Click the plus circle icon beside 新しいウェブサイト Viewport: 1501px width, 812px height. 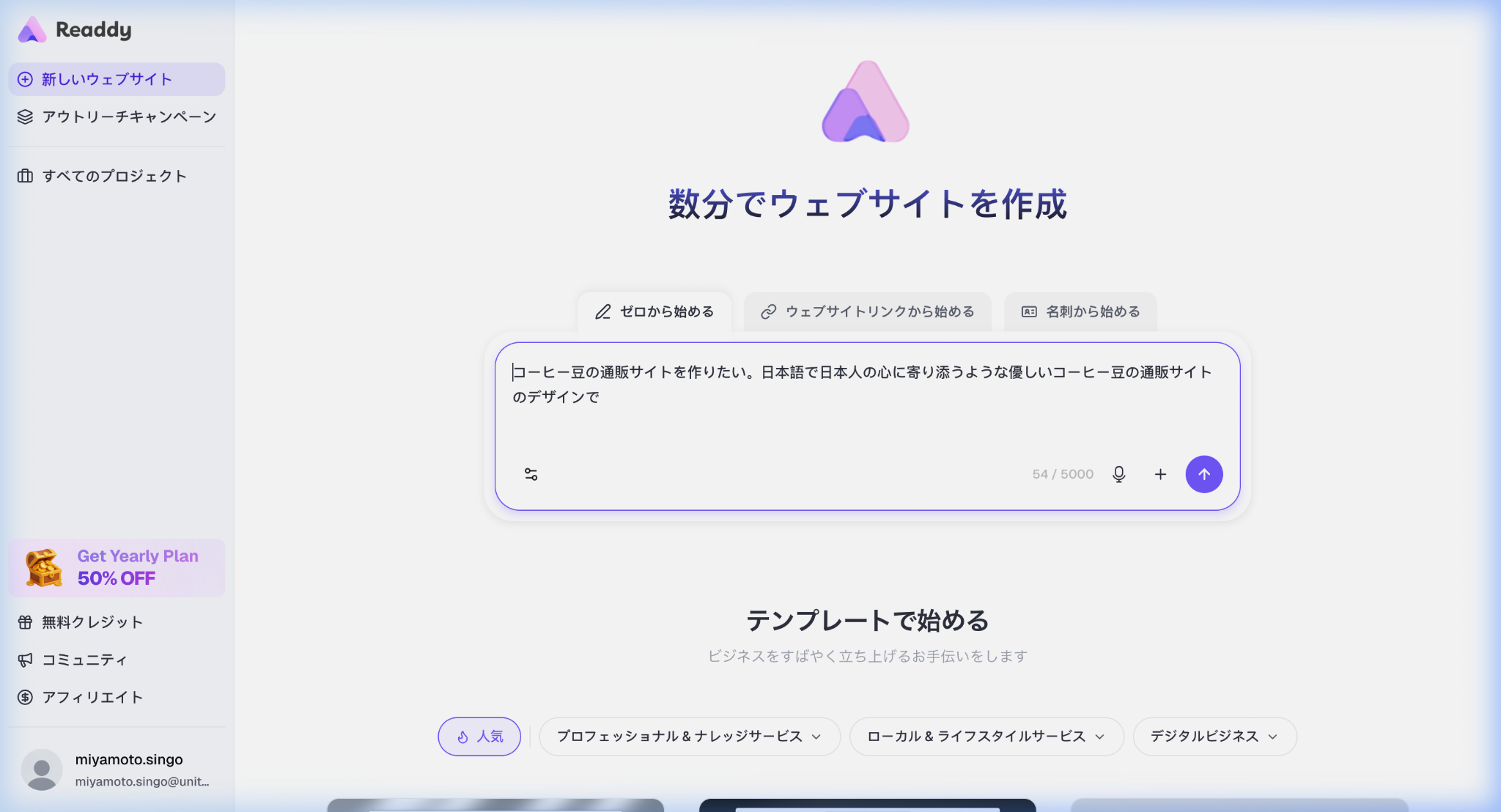25,79
